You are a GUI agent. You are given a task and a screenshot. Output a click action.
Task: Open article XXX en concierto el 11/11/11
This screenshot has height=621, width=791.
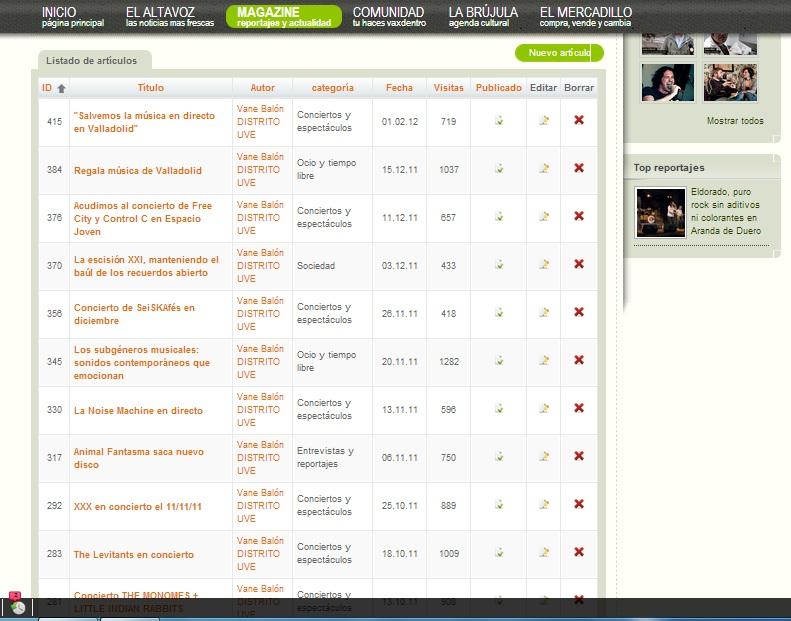click(138, 506)
